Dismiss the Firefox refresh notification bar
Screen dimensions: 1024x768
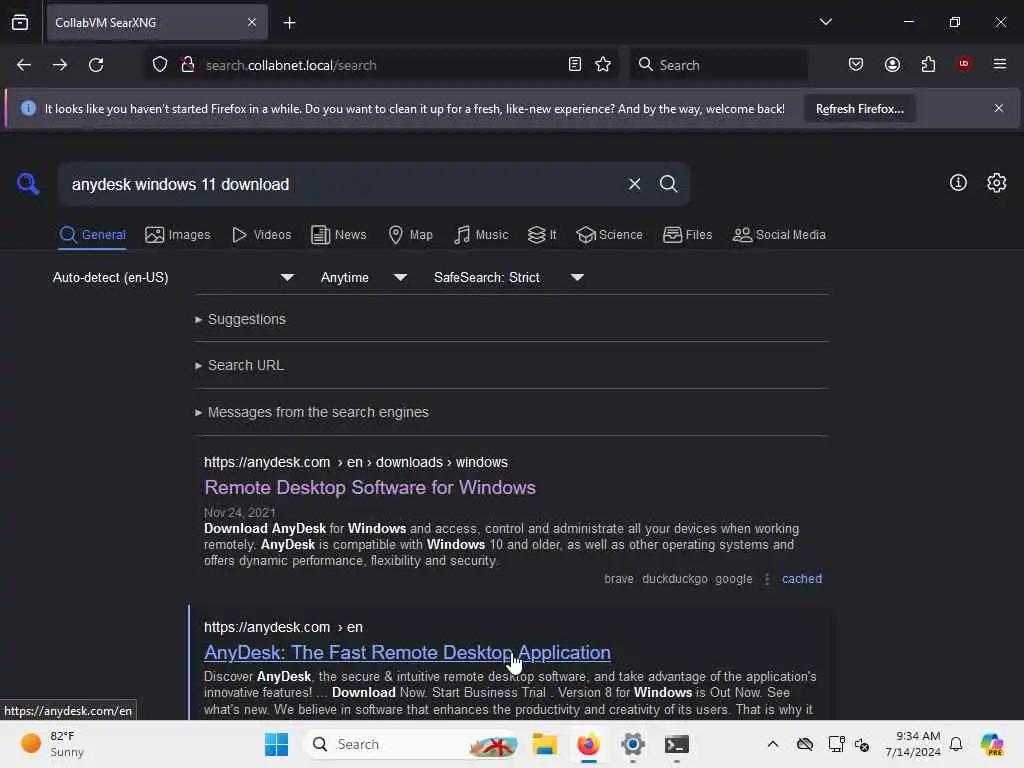(999, 108)
